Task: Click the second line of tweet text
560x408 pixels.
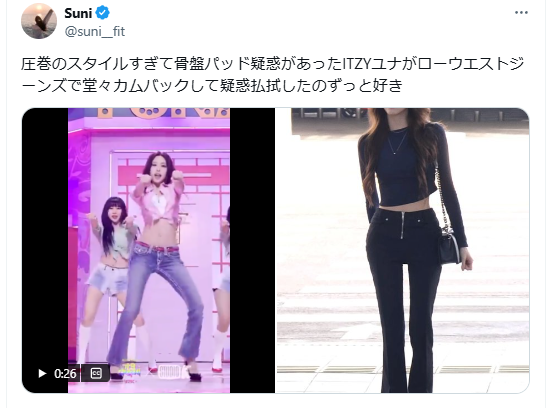Action: 212,86
